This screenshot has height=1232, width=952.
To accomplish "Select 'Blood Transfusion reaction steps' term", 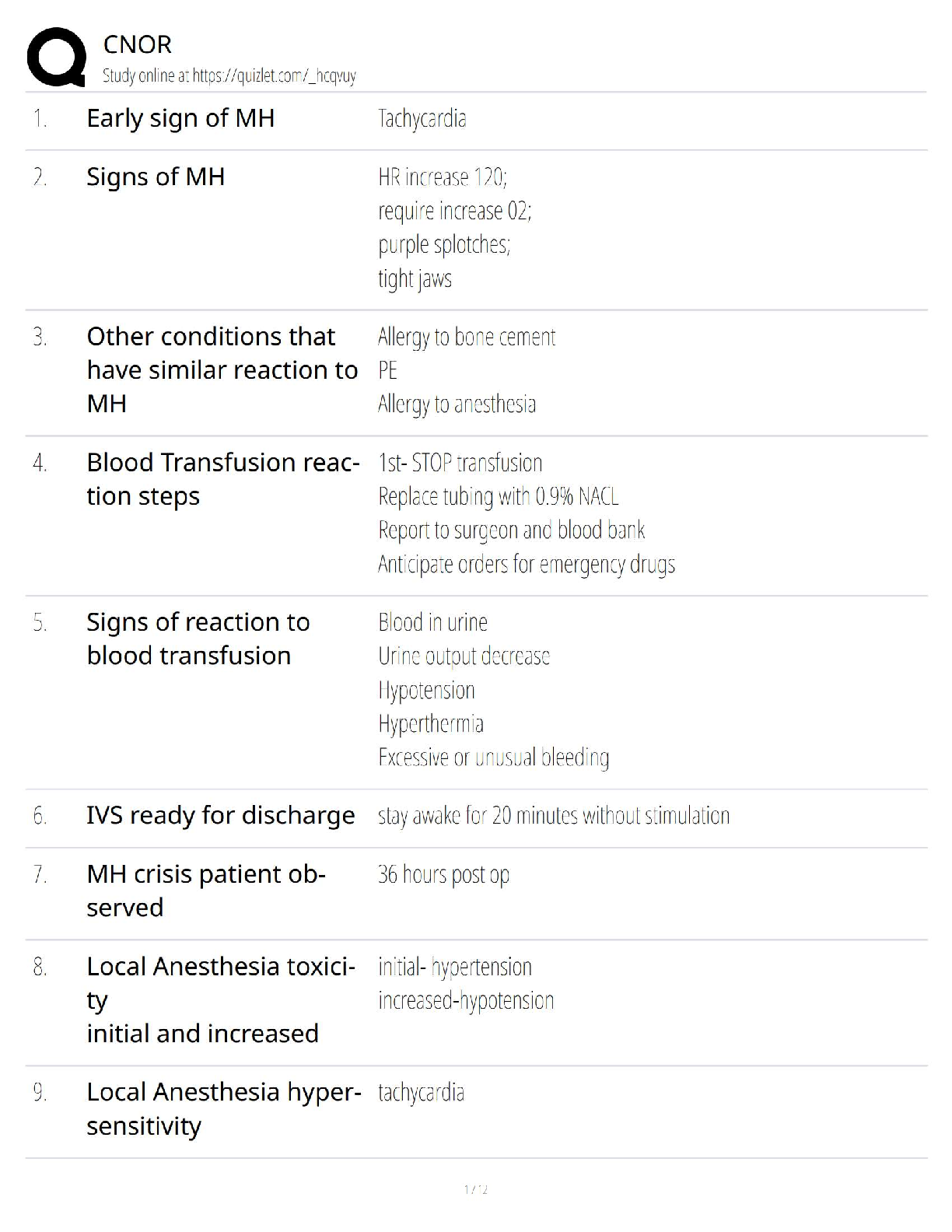I will 222,479.
